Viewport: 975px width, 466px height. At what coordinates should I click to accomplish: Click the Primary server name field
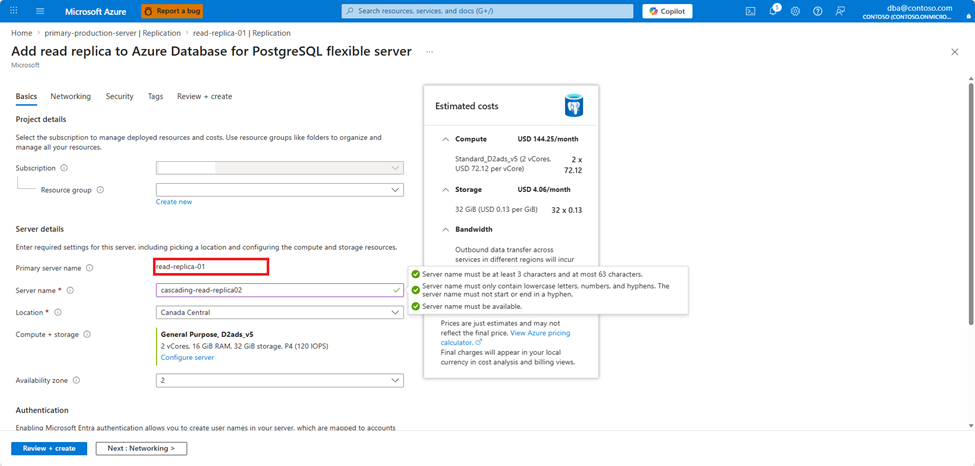212,267
